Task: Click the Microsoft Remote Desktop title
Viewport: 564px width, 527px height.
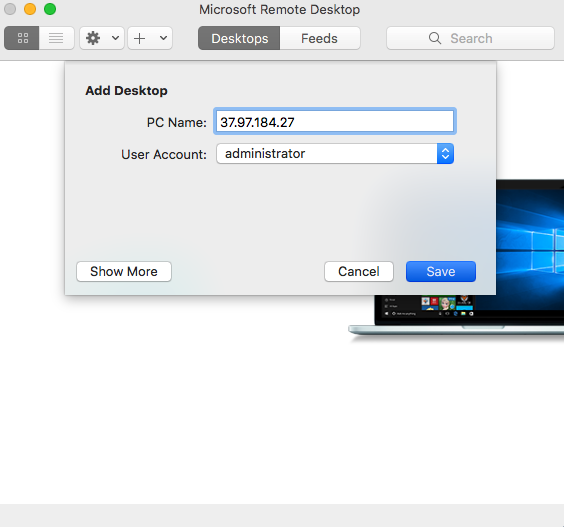Action: click(x=279, y=10)
